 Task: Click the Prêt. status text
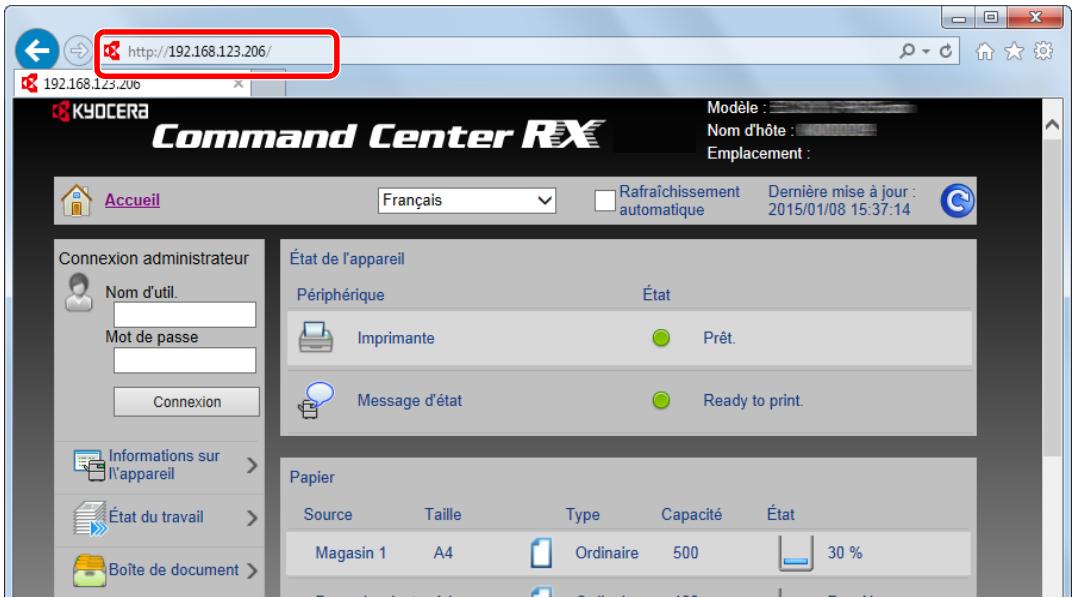[719, 338]
